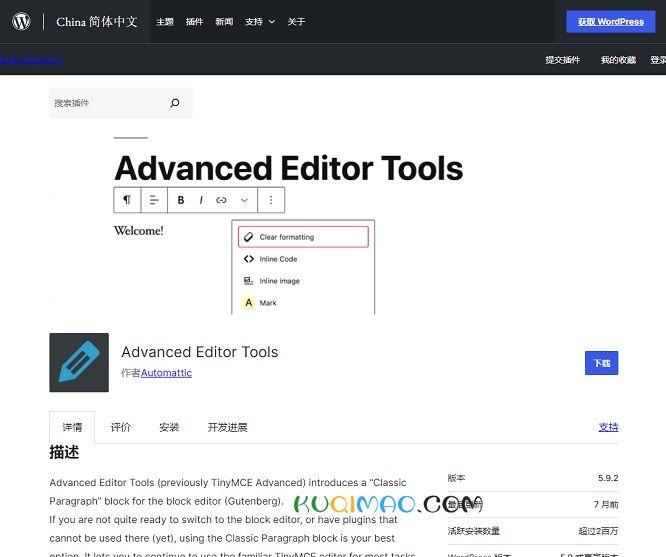Open the China 简体中文 site link

[x=97, y=22]
